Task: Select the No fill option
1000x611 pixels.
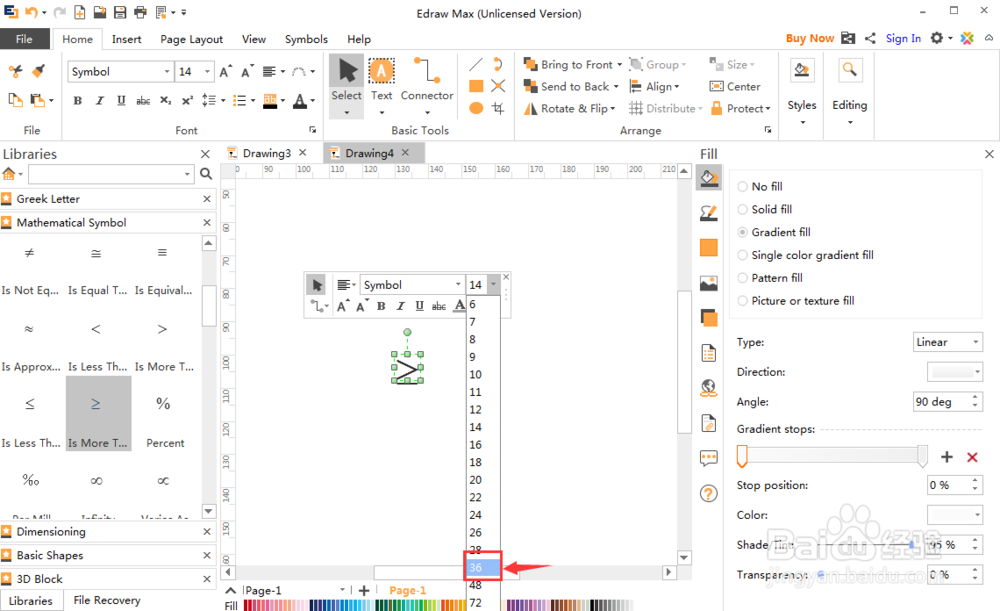Action: (x=760, y=186)
